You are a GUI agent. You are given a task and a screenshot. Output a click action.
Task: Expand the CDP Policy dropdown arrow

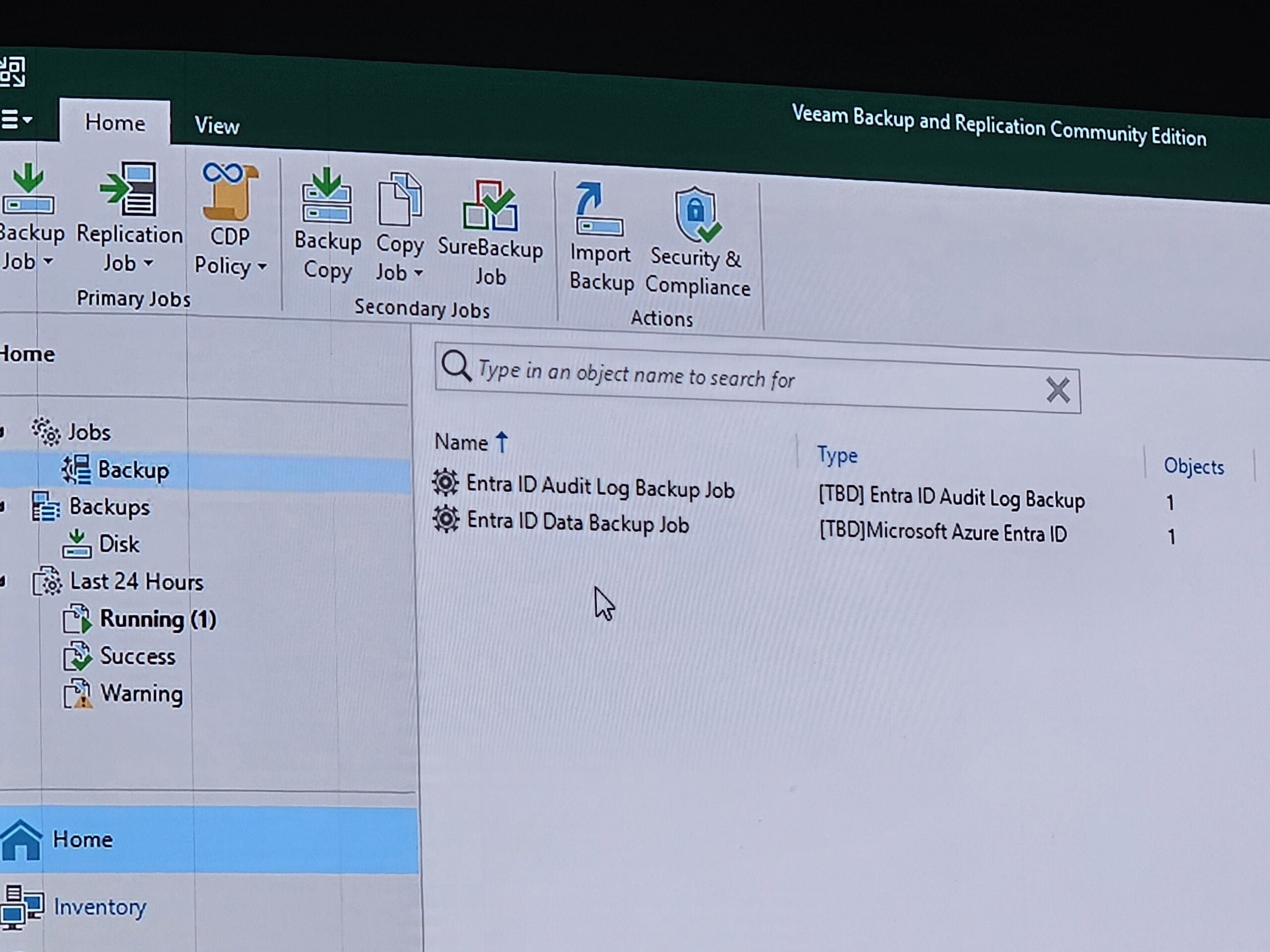(262, 266)
